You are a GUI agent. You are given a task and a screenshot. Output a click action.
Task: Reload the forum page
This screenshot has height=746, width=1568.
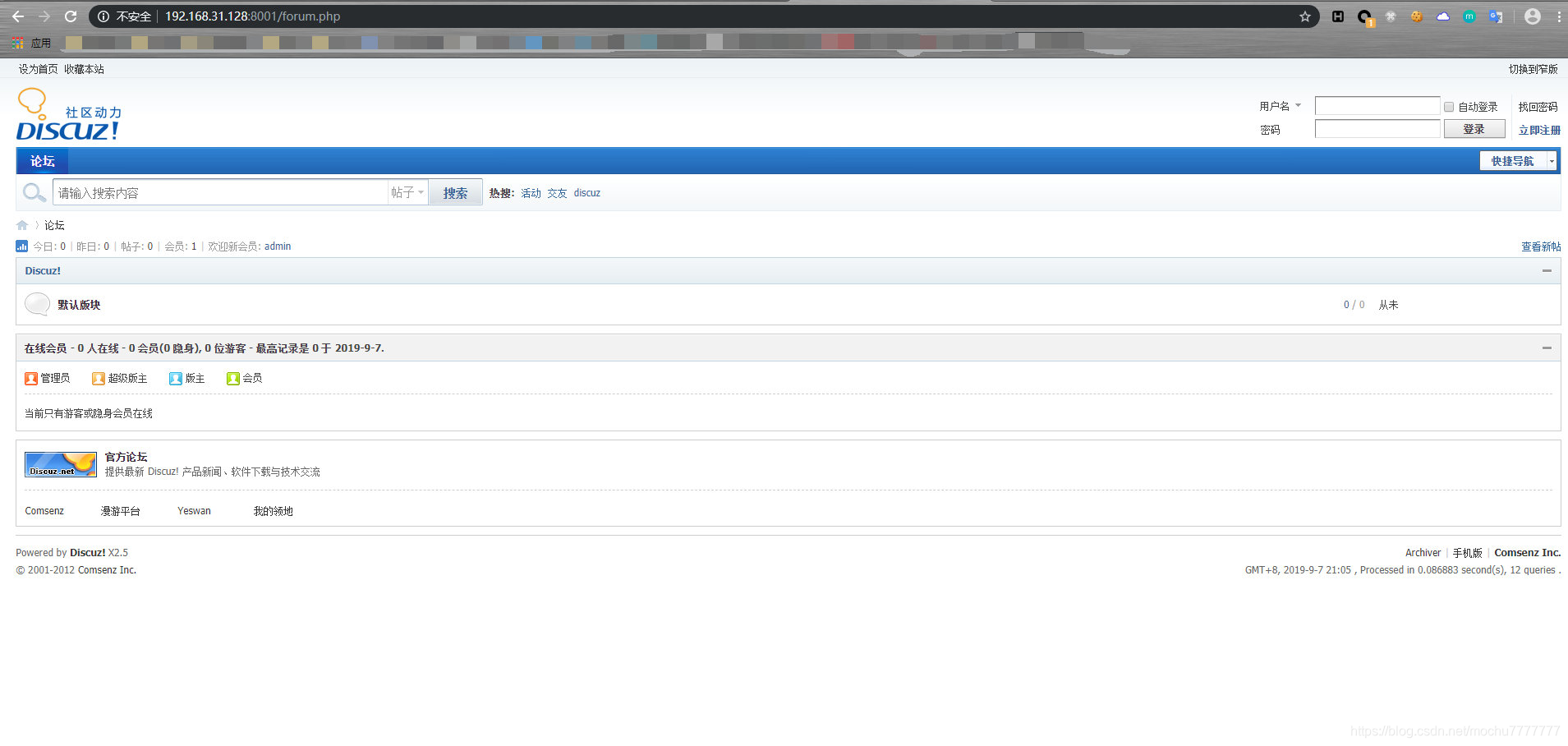(71, 16)
